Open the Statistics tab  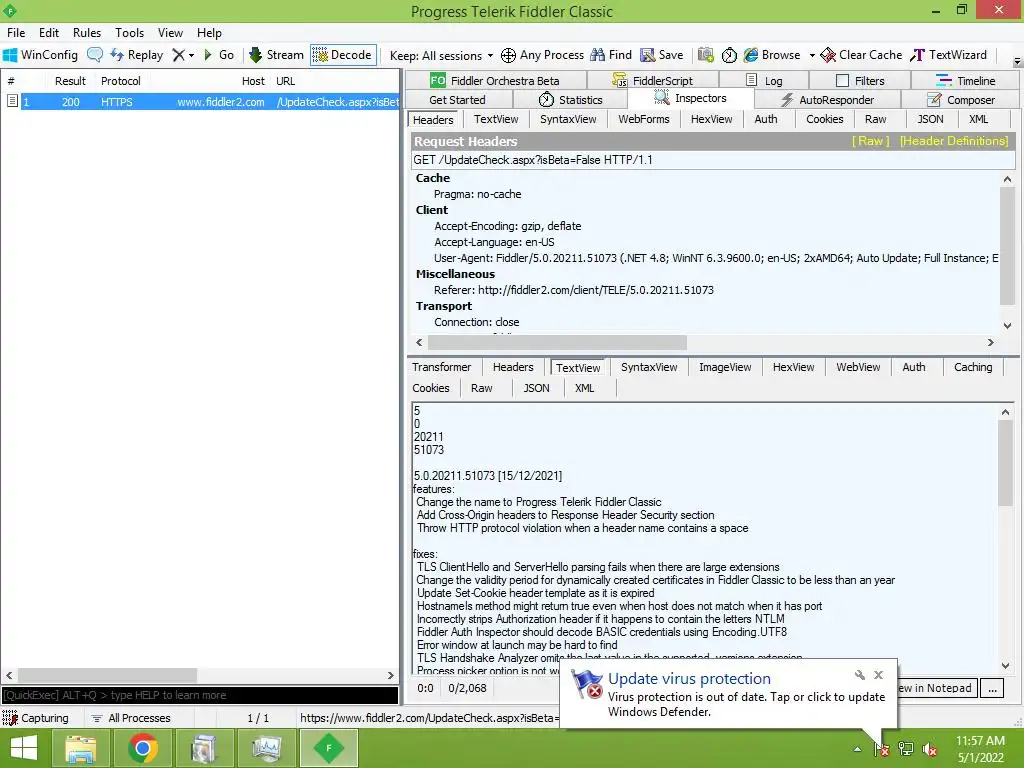pyautogui.click(x=570, y=99)
